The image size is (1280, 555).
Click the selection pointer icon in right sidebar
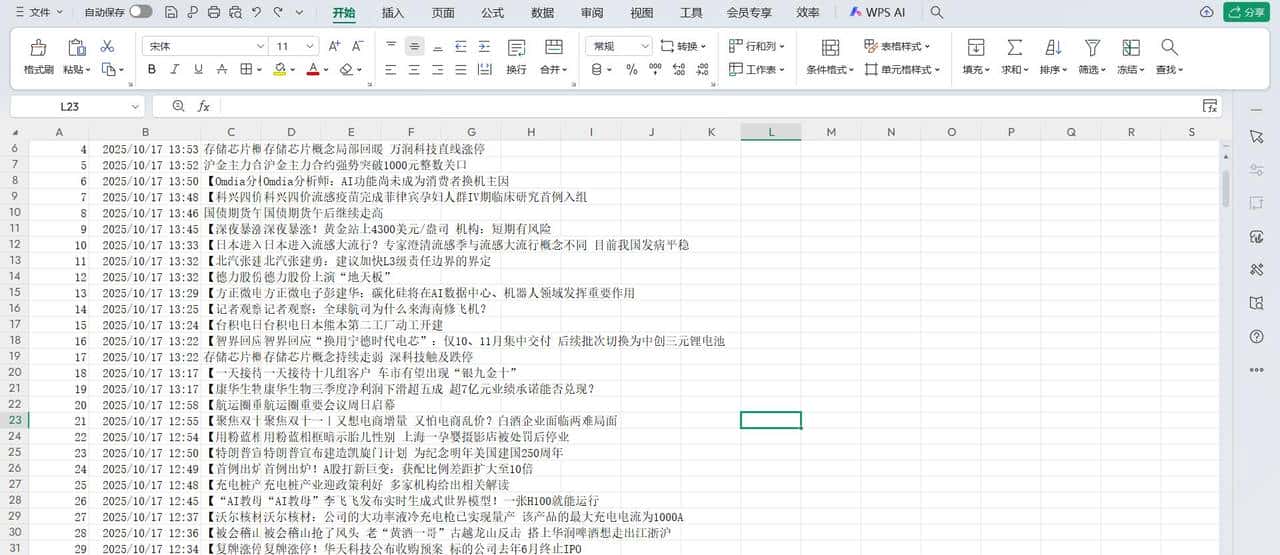[x=1257, y=135]
